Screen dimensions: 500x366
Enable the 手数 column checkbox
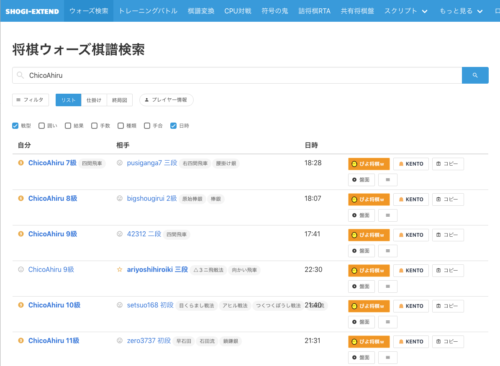pos(94,126)
